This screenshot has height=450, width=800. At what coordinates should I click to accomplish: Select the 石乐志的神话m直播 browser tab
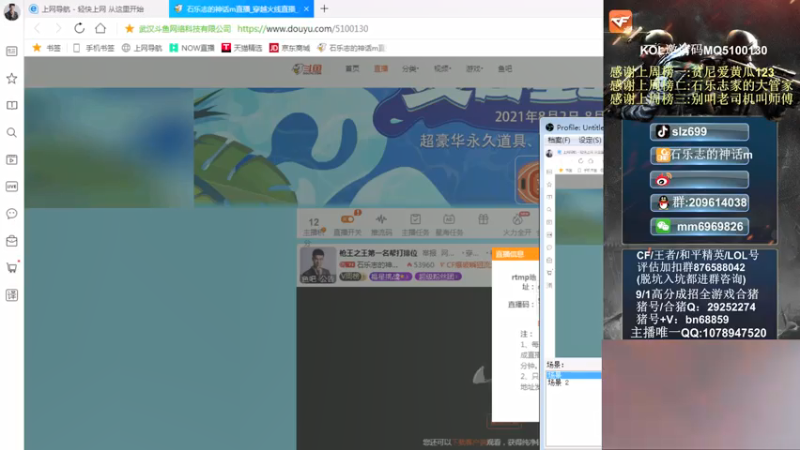coord(241,9)
